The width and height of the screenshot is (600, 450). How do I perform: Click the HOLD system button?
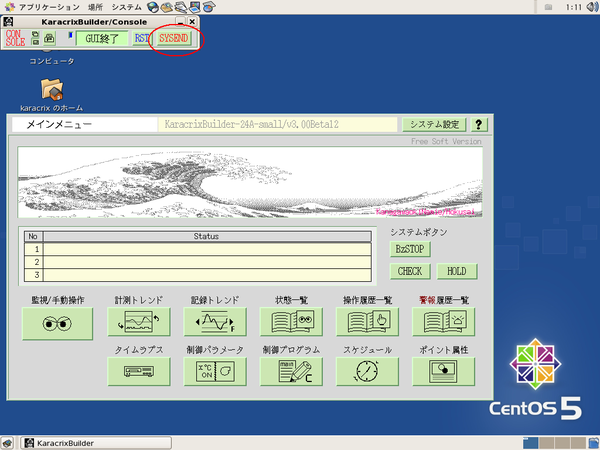pyautogui.click(x=457, y=271)
